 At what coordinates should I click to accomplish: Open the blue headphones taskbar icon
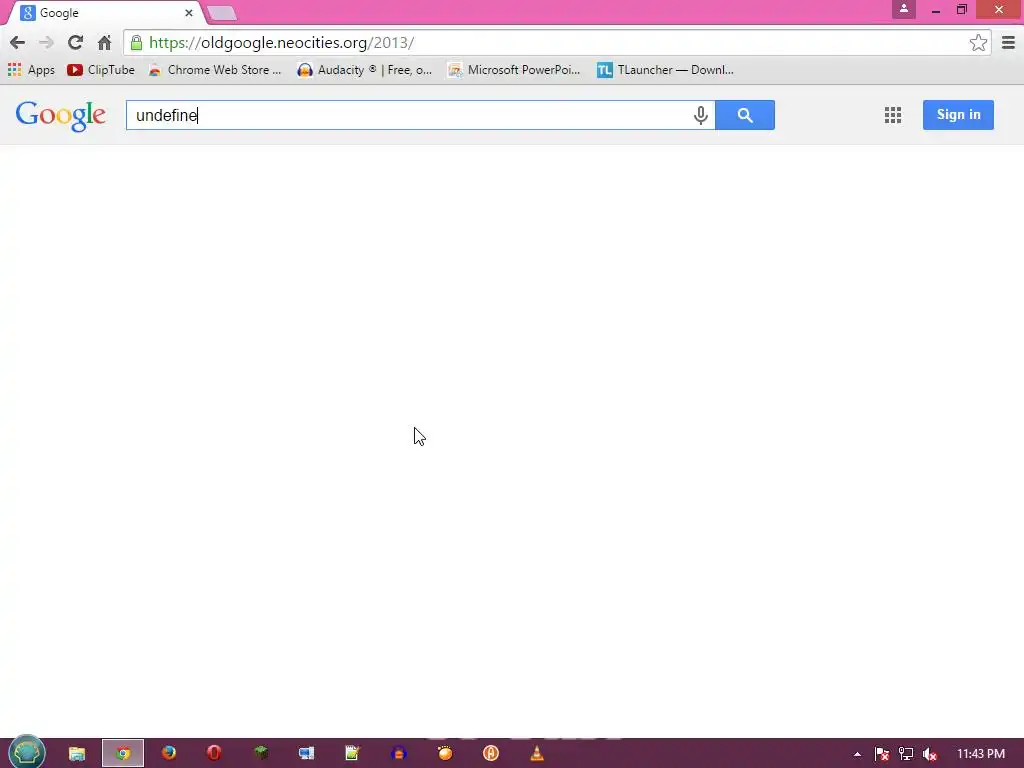pyautogui.click(x=398, y=753)
